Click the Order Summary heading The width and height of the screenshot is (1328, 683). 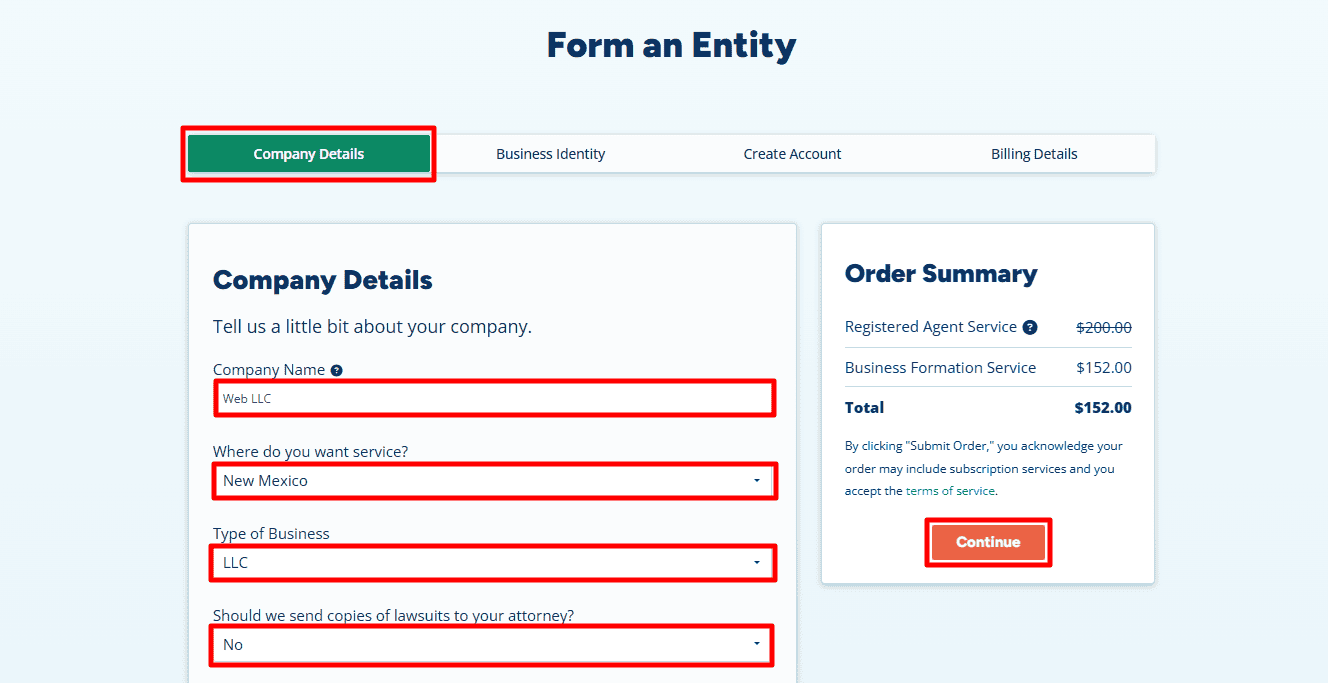point(941,274)
